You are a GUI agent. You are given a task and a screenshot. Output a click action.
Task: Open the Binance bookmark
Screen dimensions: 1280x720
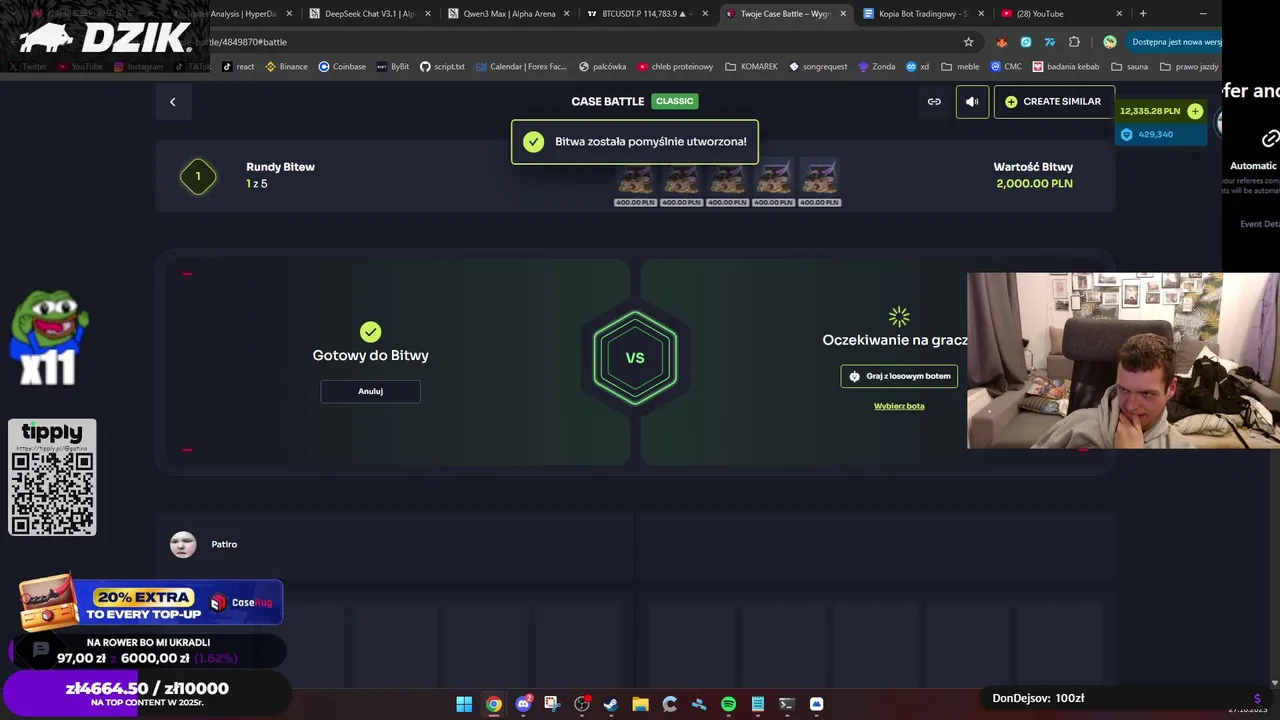tap(286, 67)
